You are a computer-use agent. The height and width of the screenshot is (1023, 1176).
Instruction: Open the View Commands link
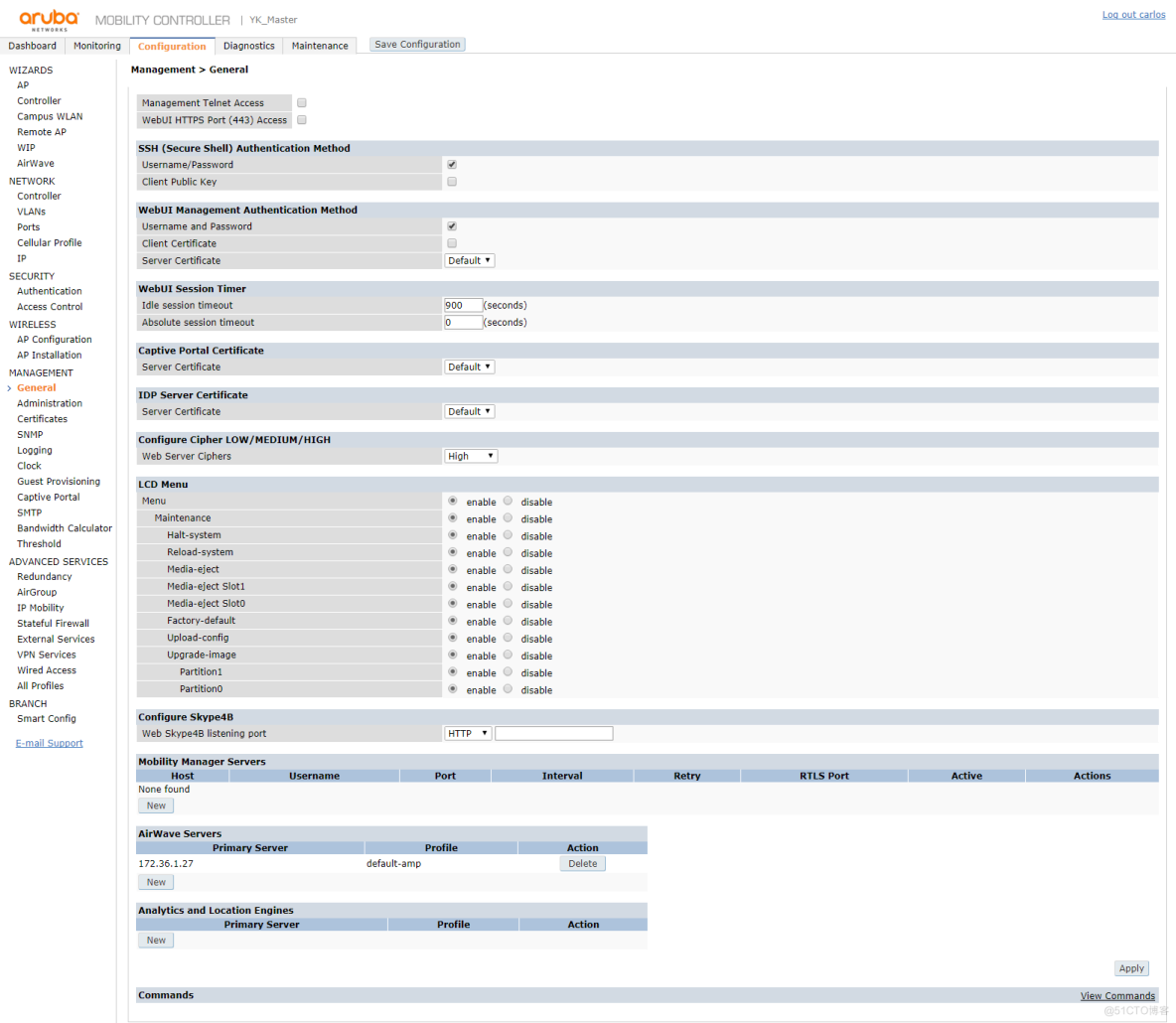[x=1117, y=995]
